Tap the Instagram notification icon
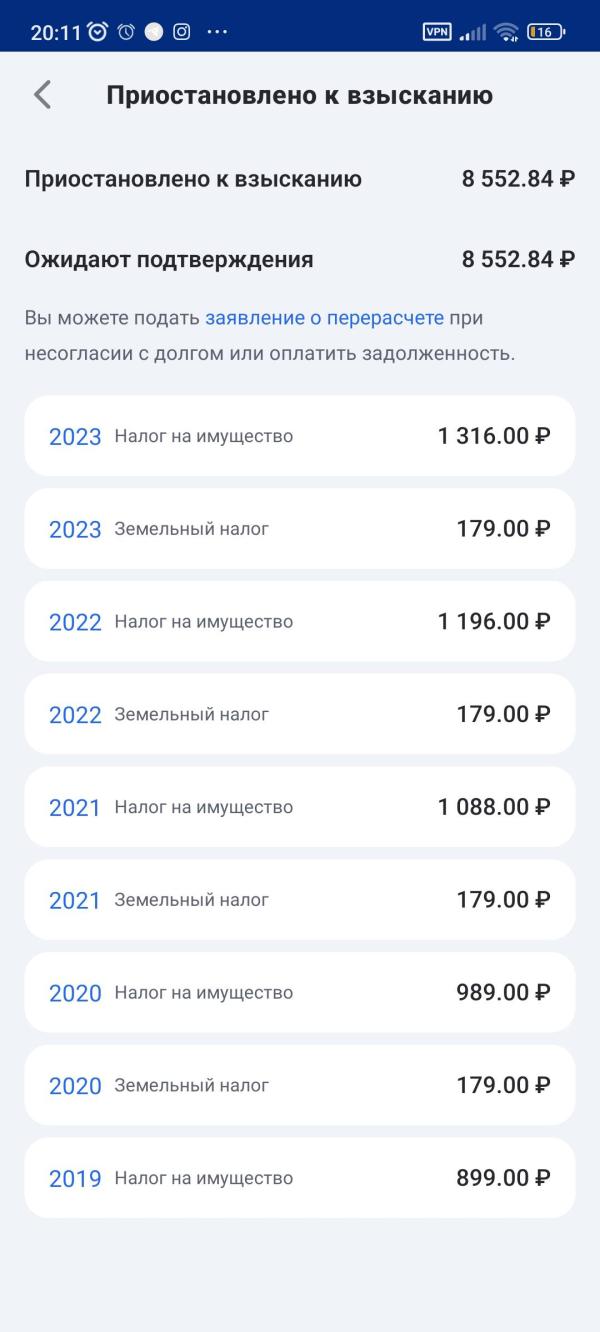 pos(182,32)
